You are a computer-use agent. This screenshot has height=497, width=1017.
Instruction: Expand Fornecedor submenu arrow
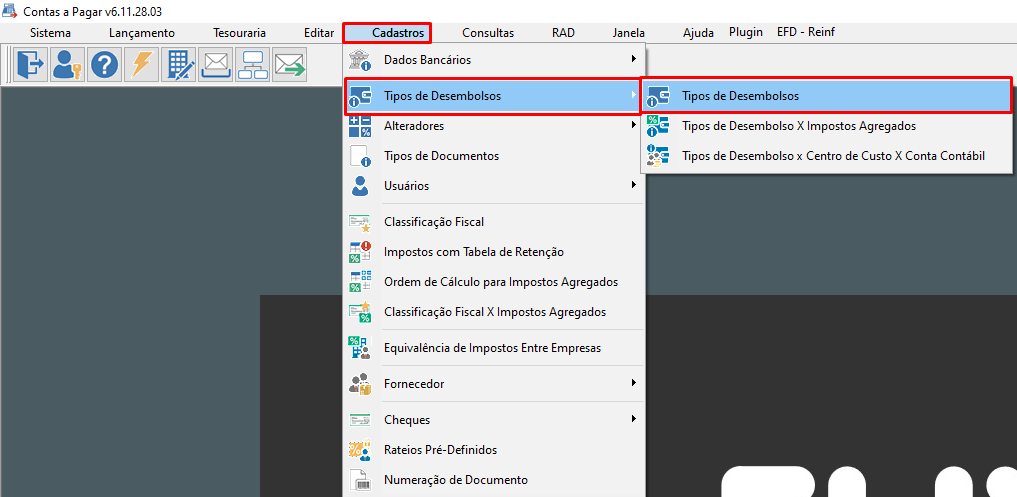point(633,383)
